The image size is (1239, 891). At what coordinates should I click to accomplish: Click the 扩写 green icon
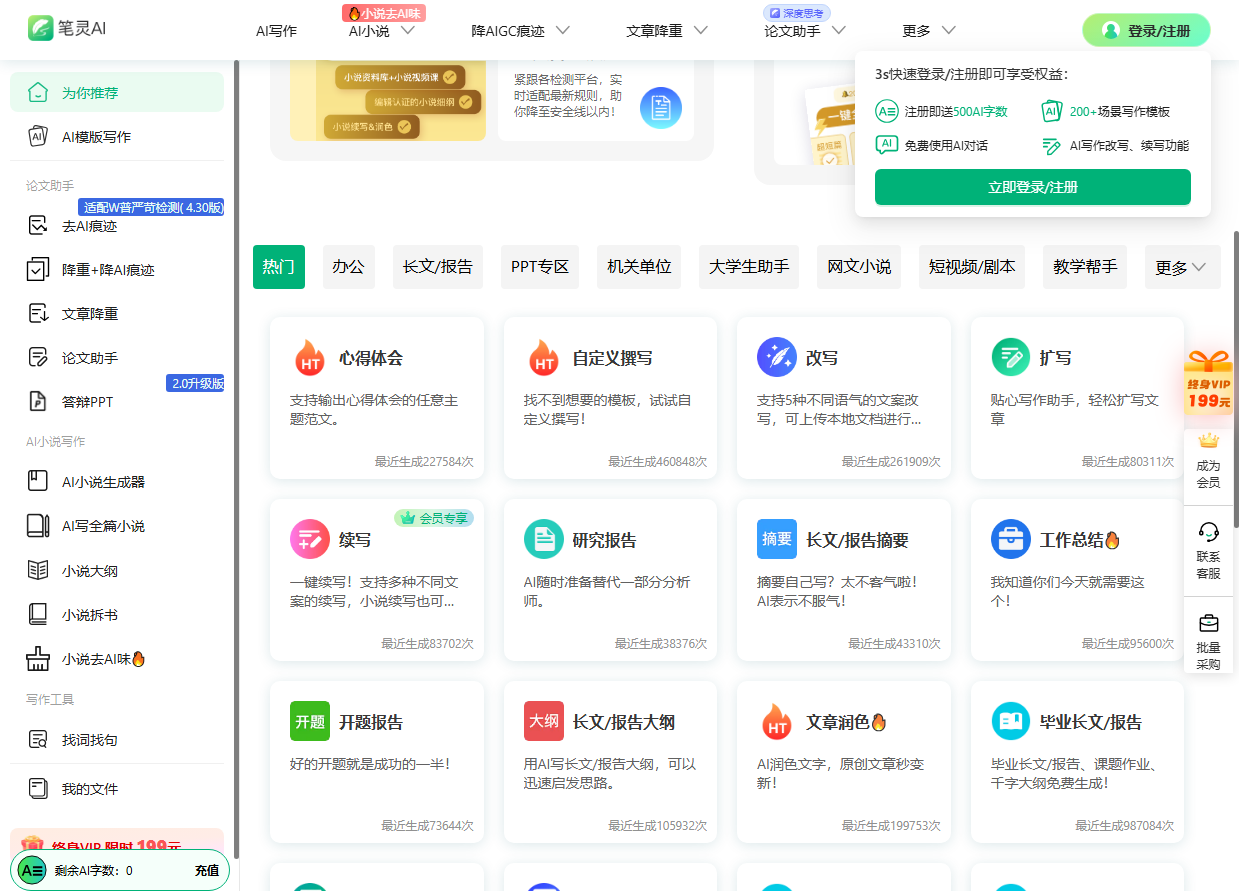click(x=1010, y=358)
